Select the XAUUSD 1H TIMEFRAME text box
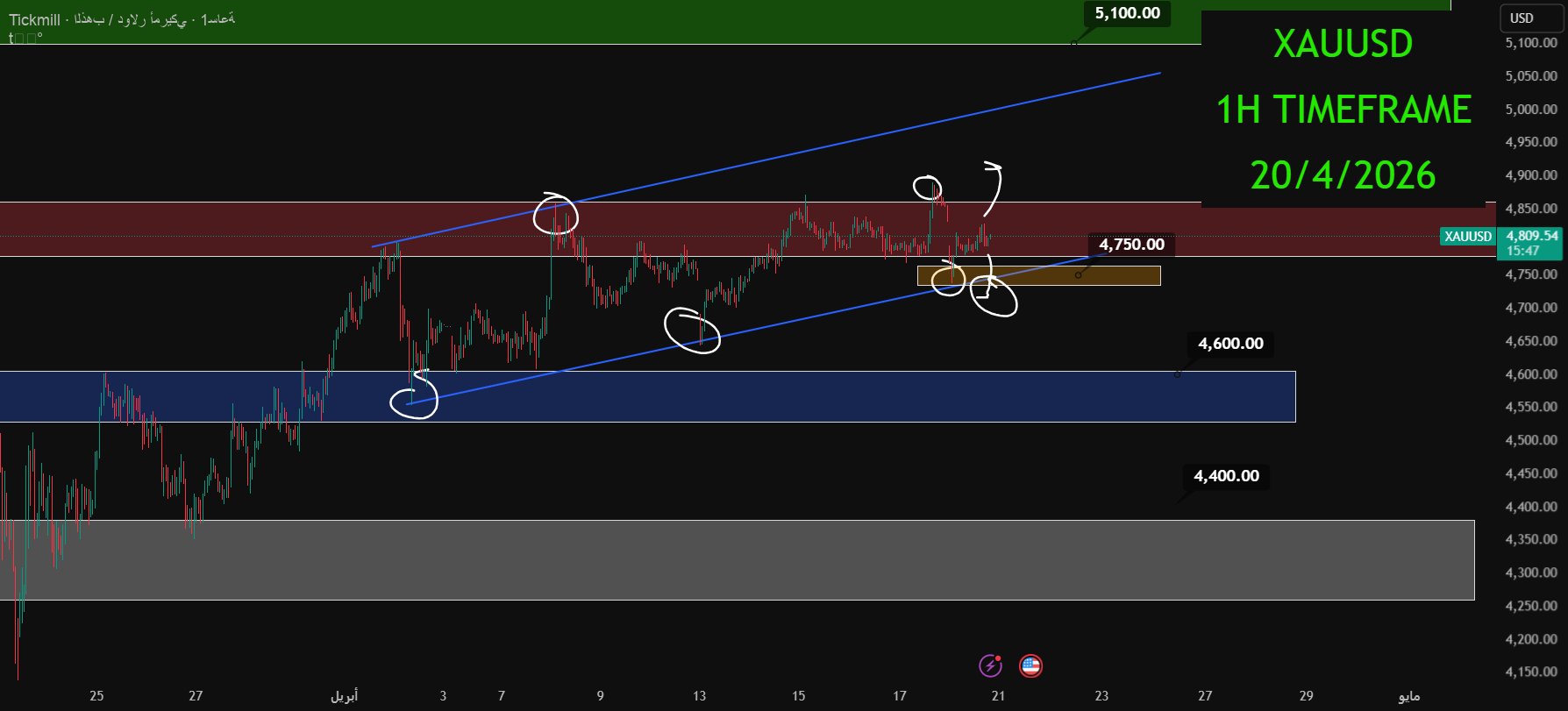Viewport: 1568px width, 711px height. (1343, 110)
